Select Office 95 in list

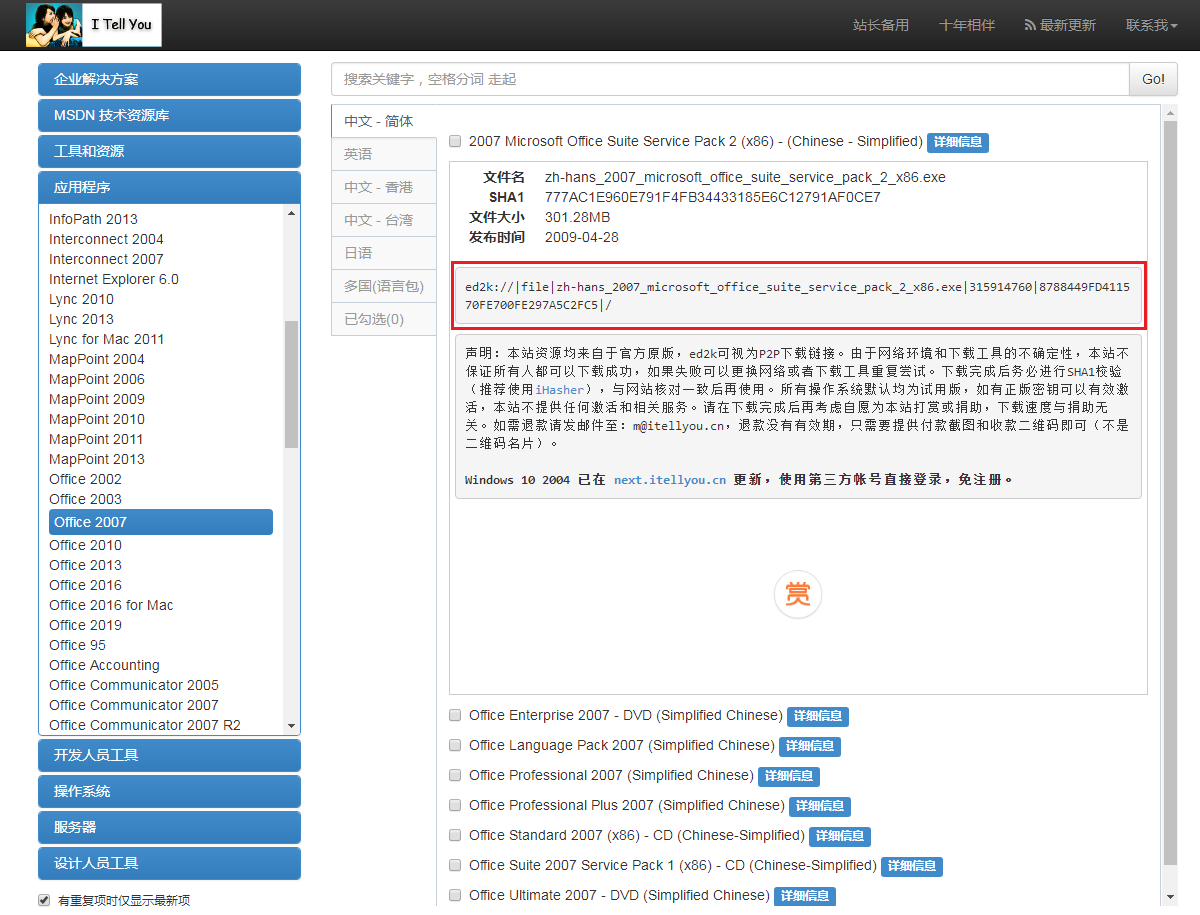(77, 645)
